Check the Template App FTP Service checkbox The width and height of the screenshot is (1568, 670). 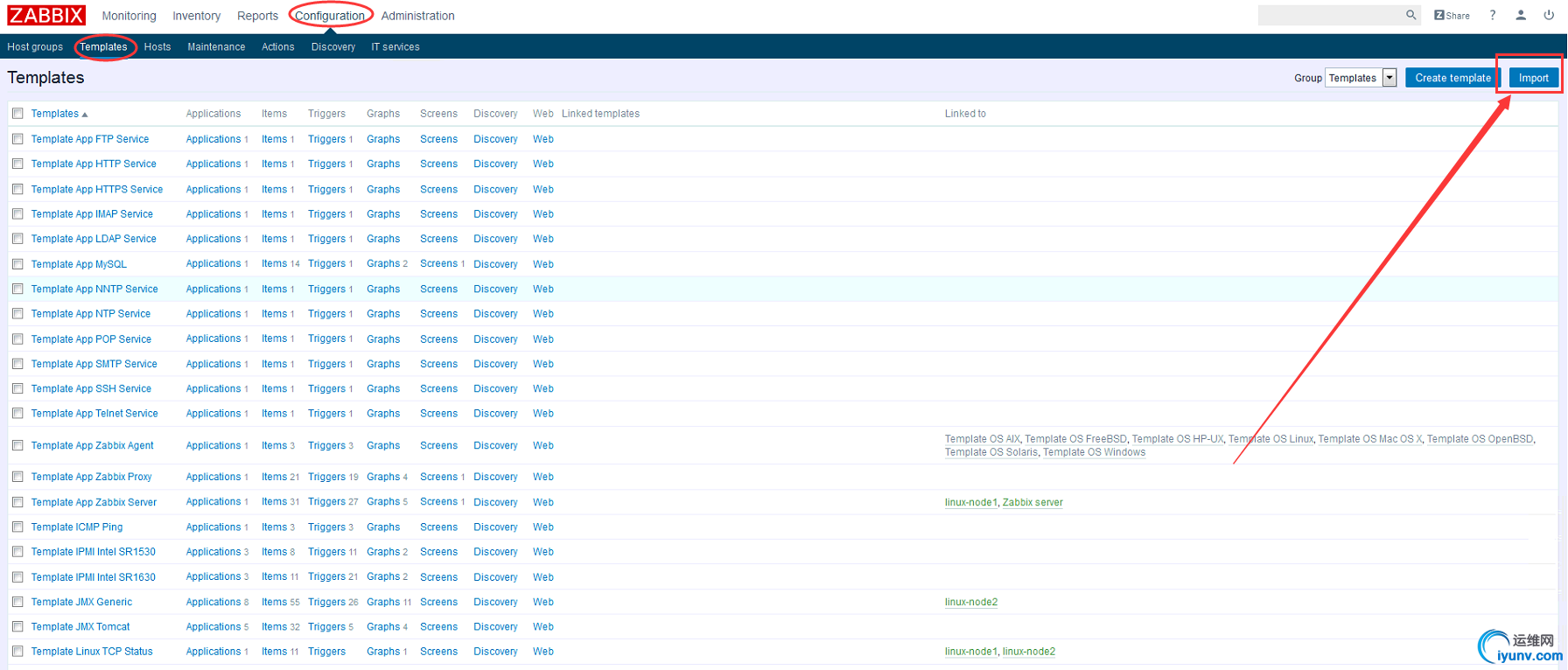17,139
